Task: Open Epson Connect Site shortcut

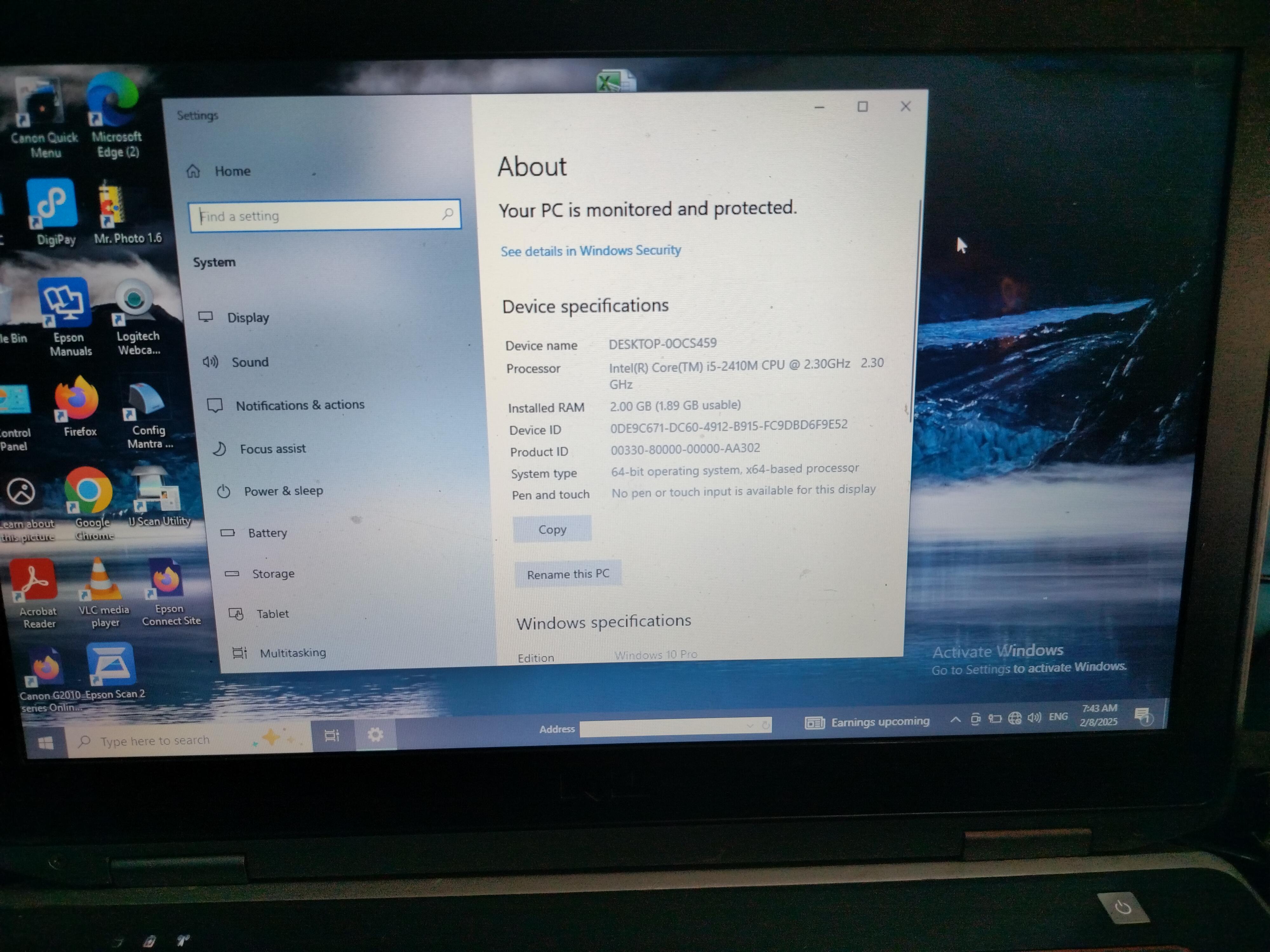Action: [170, 592]
